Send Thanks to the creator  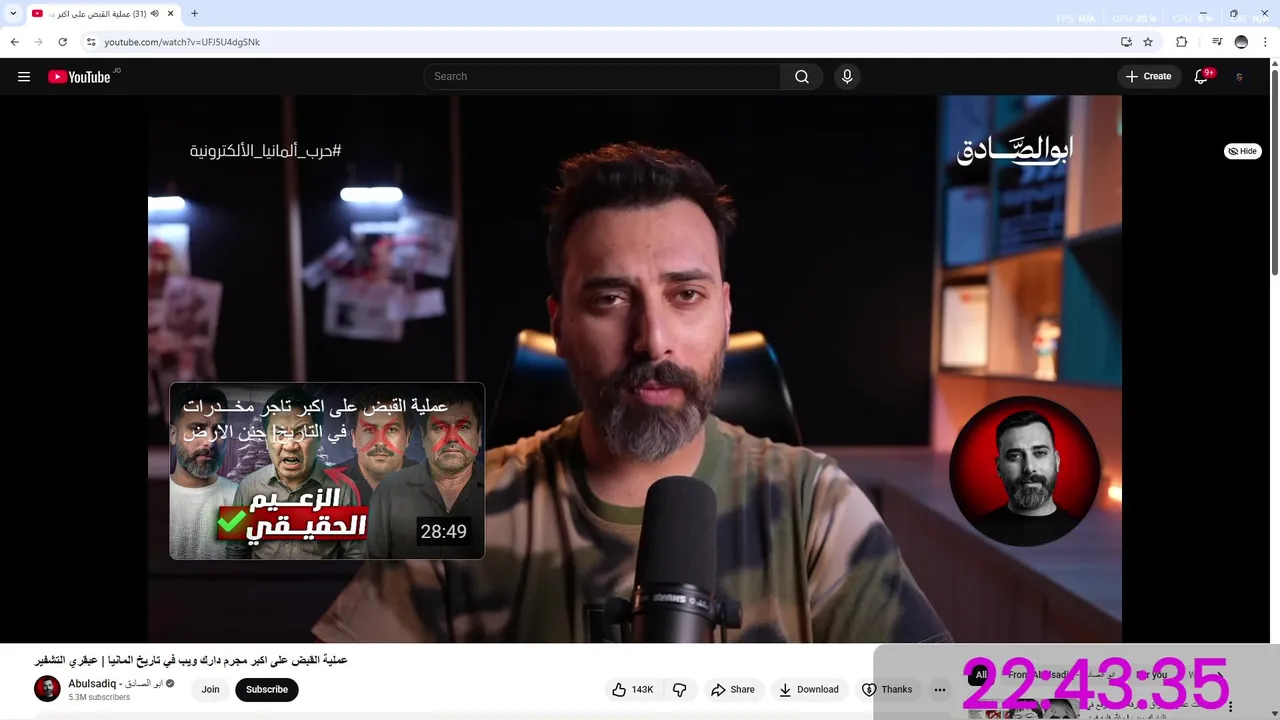887,690
